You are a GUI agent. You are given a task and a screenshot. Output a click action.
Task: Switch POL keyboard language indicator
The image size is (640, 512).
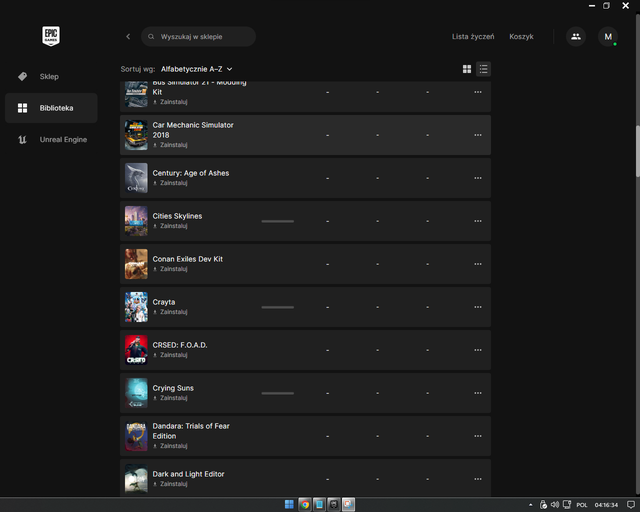(x=582, y=505)
